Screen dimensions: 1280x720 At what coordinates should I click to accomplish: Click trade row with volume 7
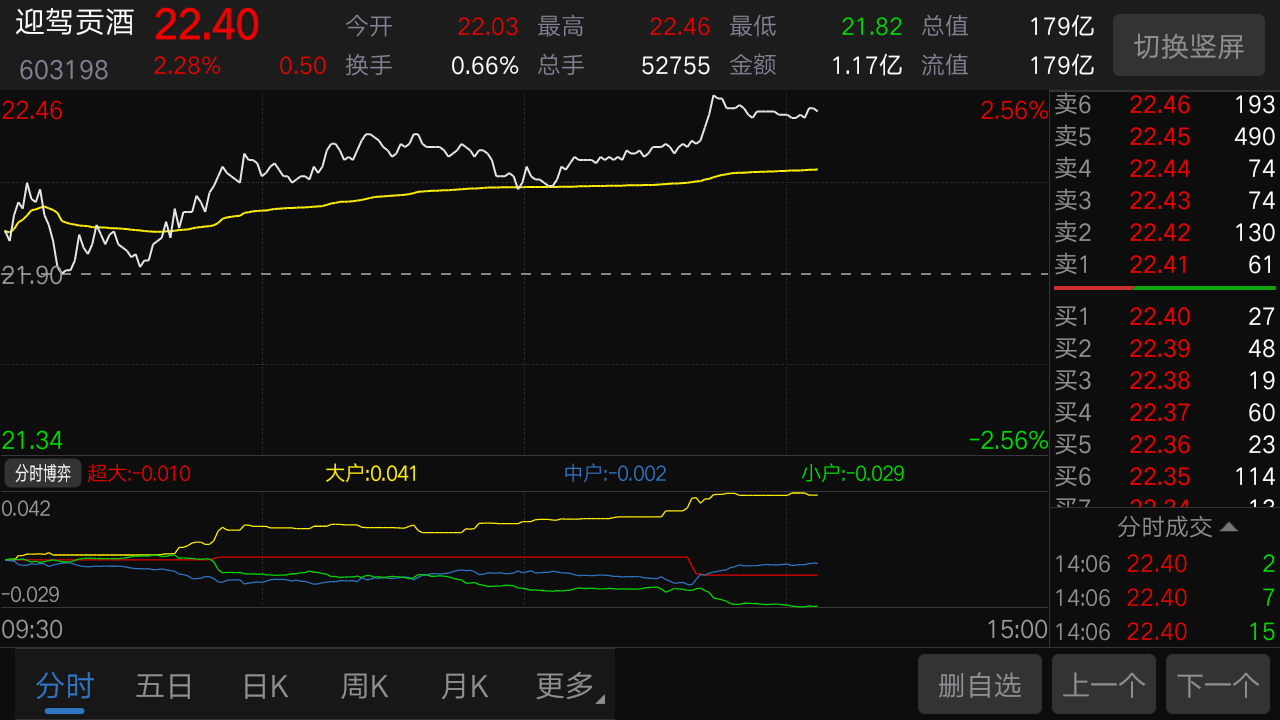click(x=1165, y=598)
